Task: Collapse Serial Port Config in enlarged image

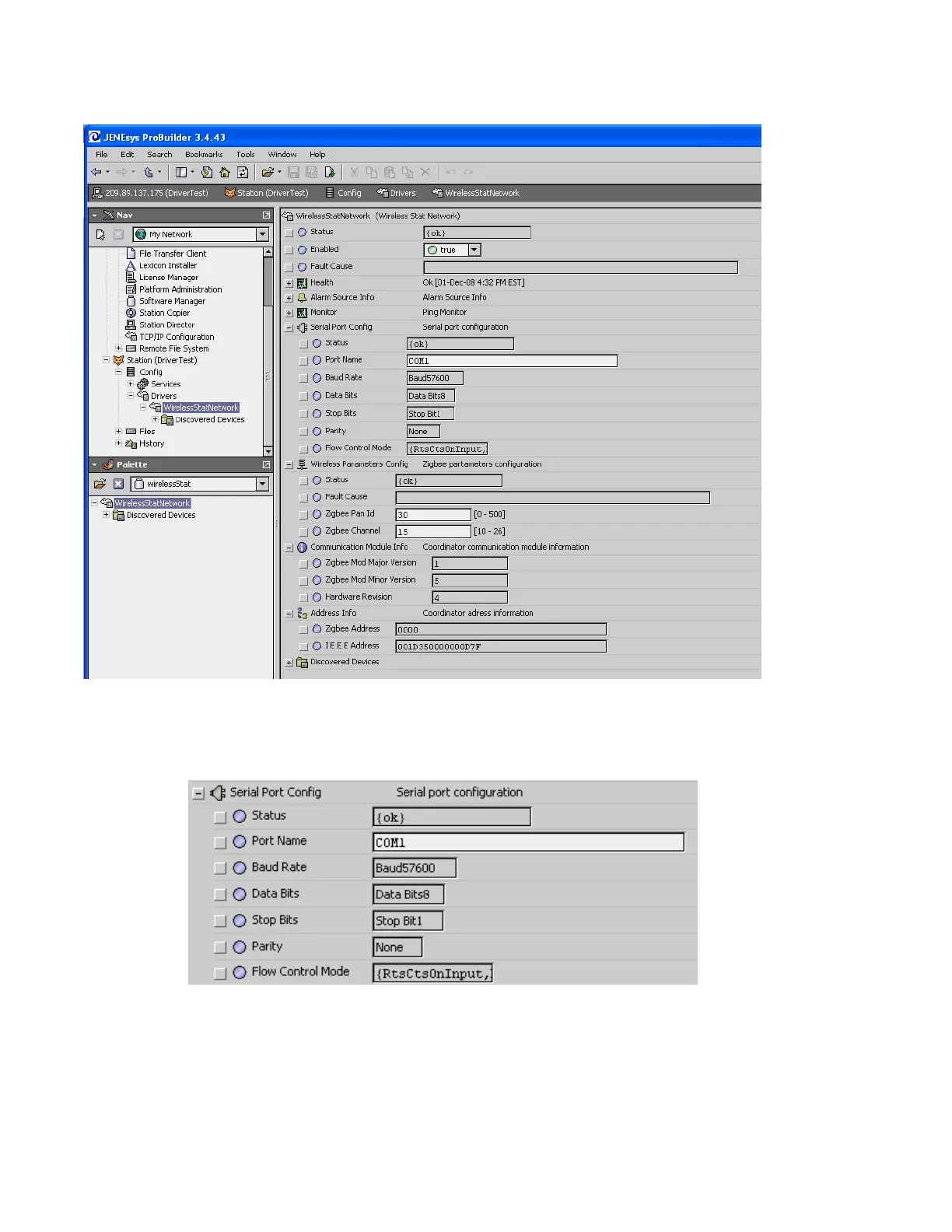Action: 198,793
